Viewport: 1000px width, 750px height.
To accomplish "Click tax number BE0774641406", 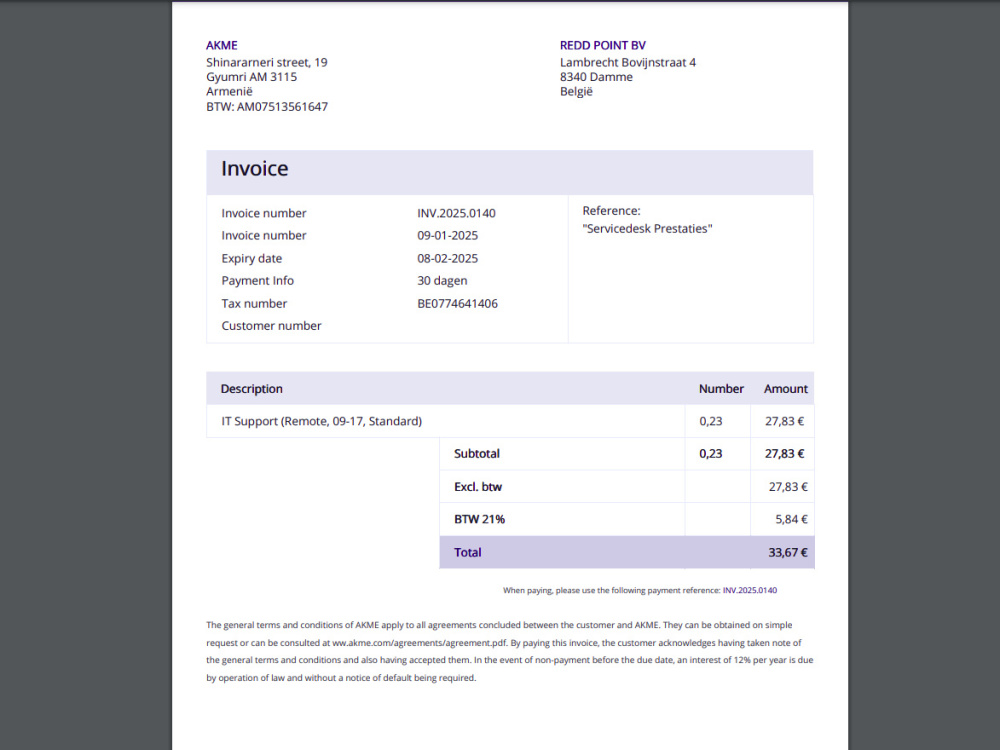I will (x=457, y=304).
